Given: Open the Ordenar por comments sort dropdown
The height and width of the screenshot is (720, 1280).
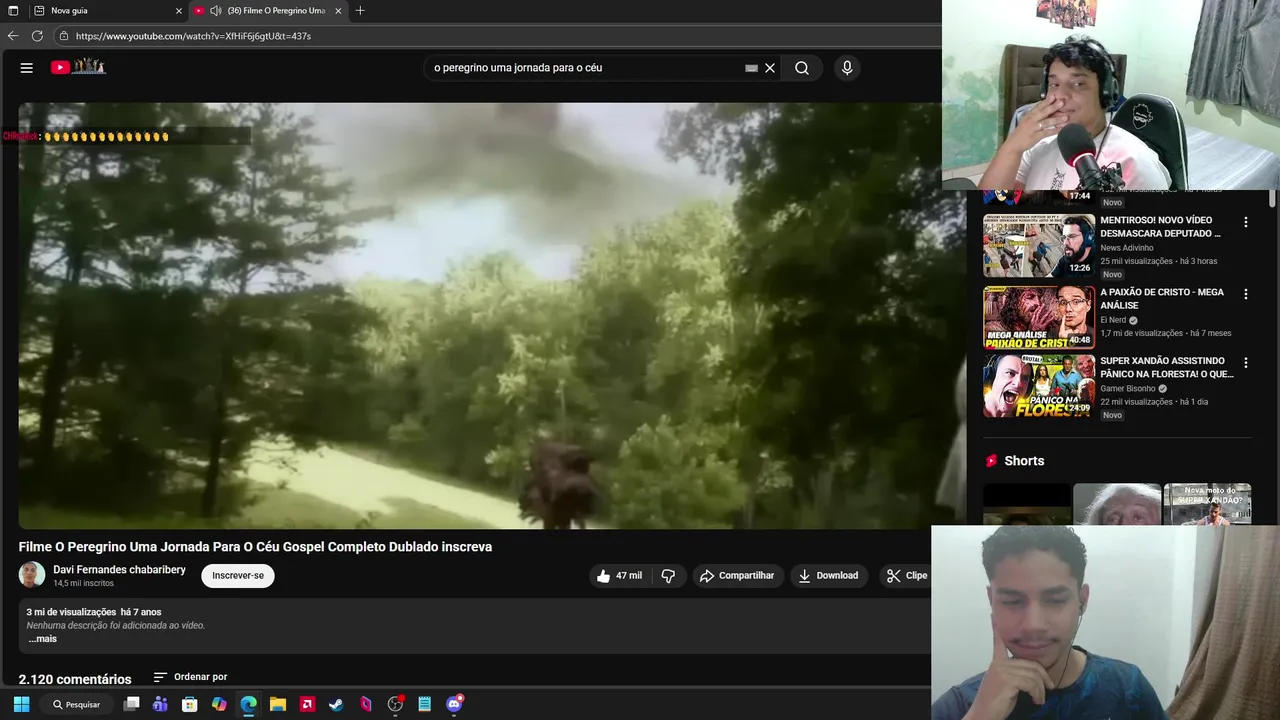Looking at the screenshot, I should click(190, 677).
